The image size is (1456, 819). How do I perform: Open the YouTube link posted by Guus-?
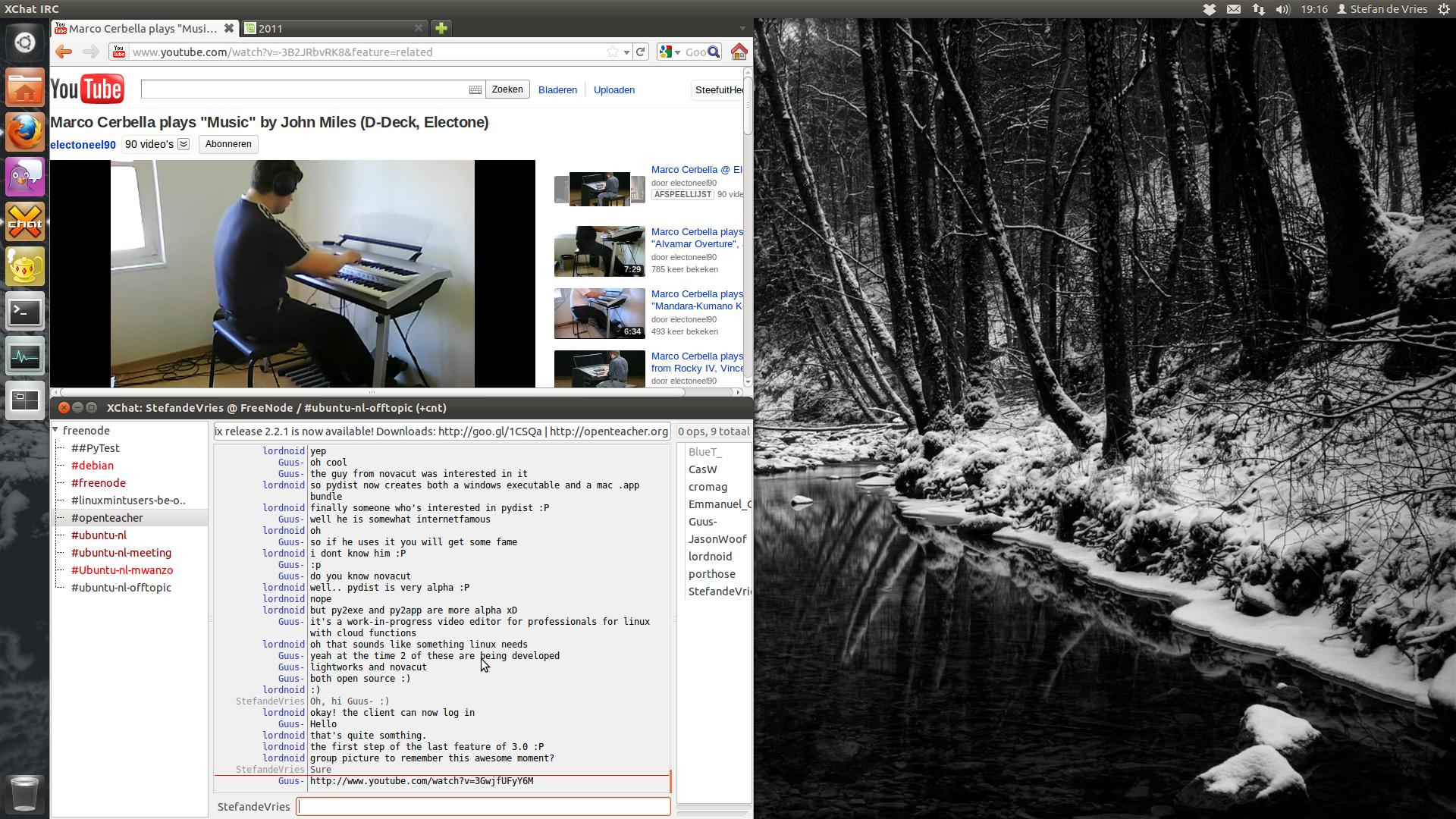click(422, 781)
